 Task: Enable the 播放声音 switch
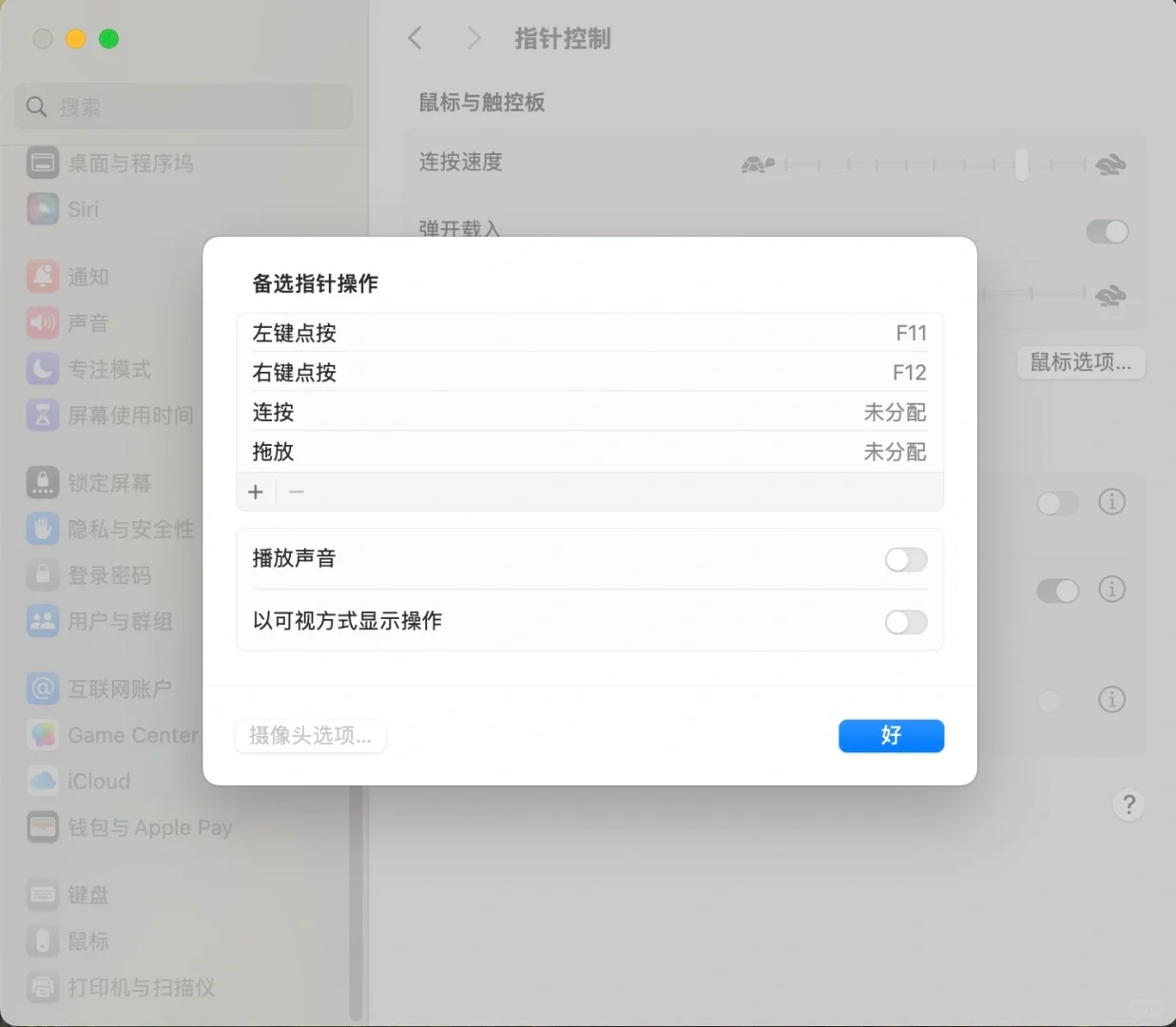[x=904, y=559]
